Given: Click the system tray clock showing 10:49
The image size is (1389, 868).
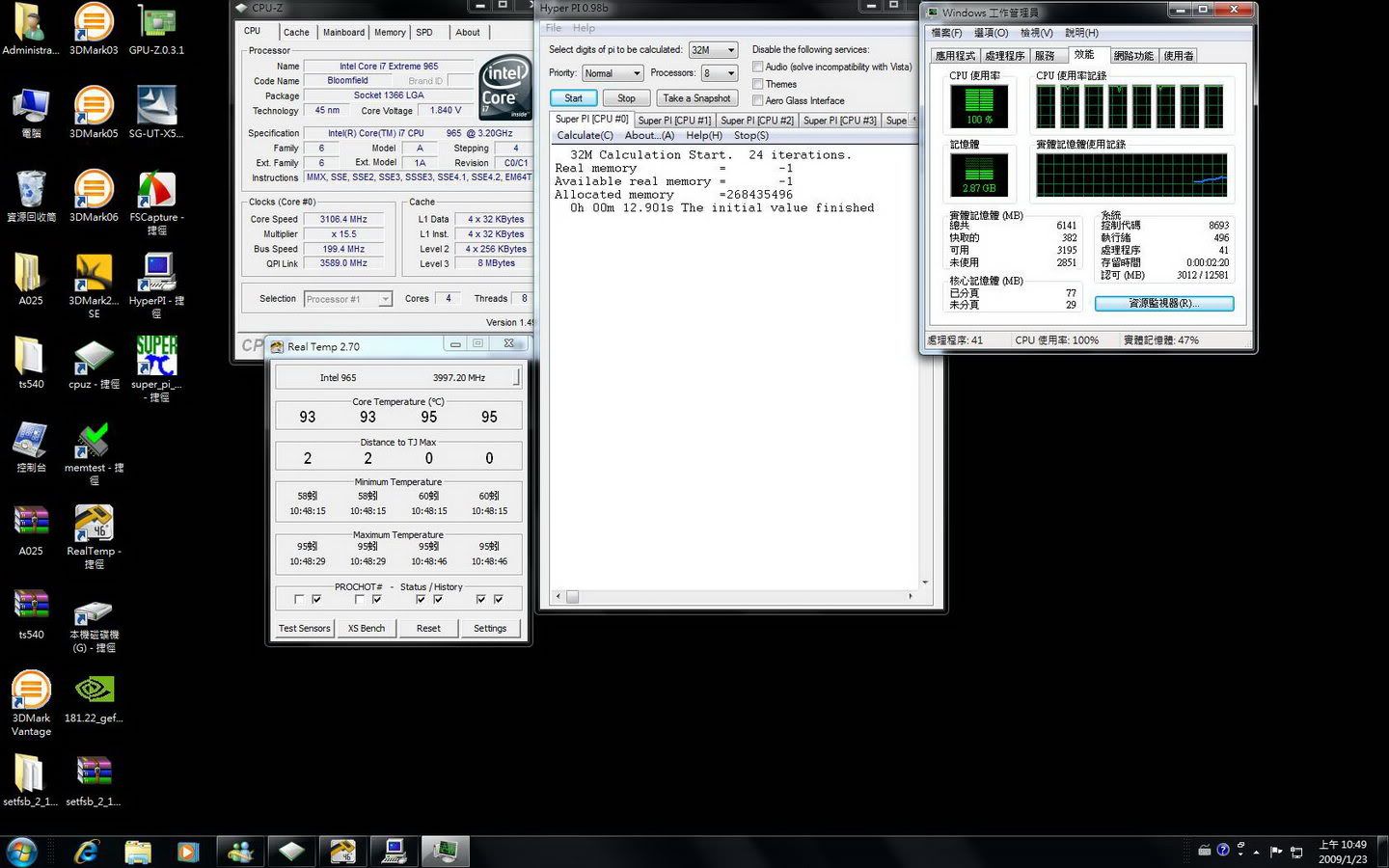Looking at the screenshot, I should pyautogui.click(x=1343, y=852).
